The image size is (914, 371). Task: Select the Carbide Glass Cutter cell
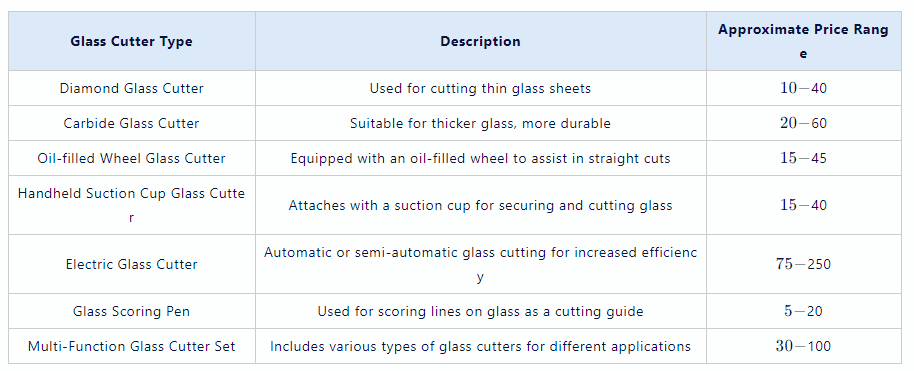point(132,124)
